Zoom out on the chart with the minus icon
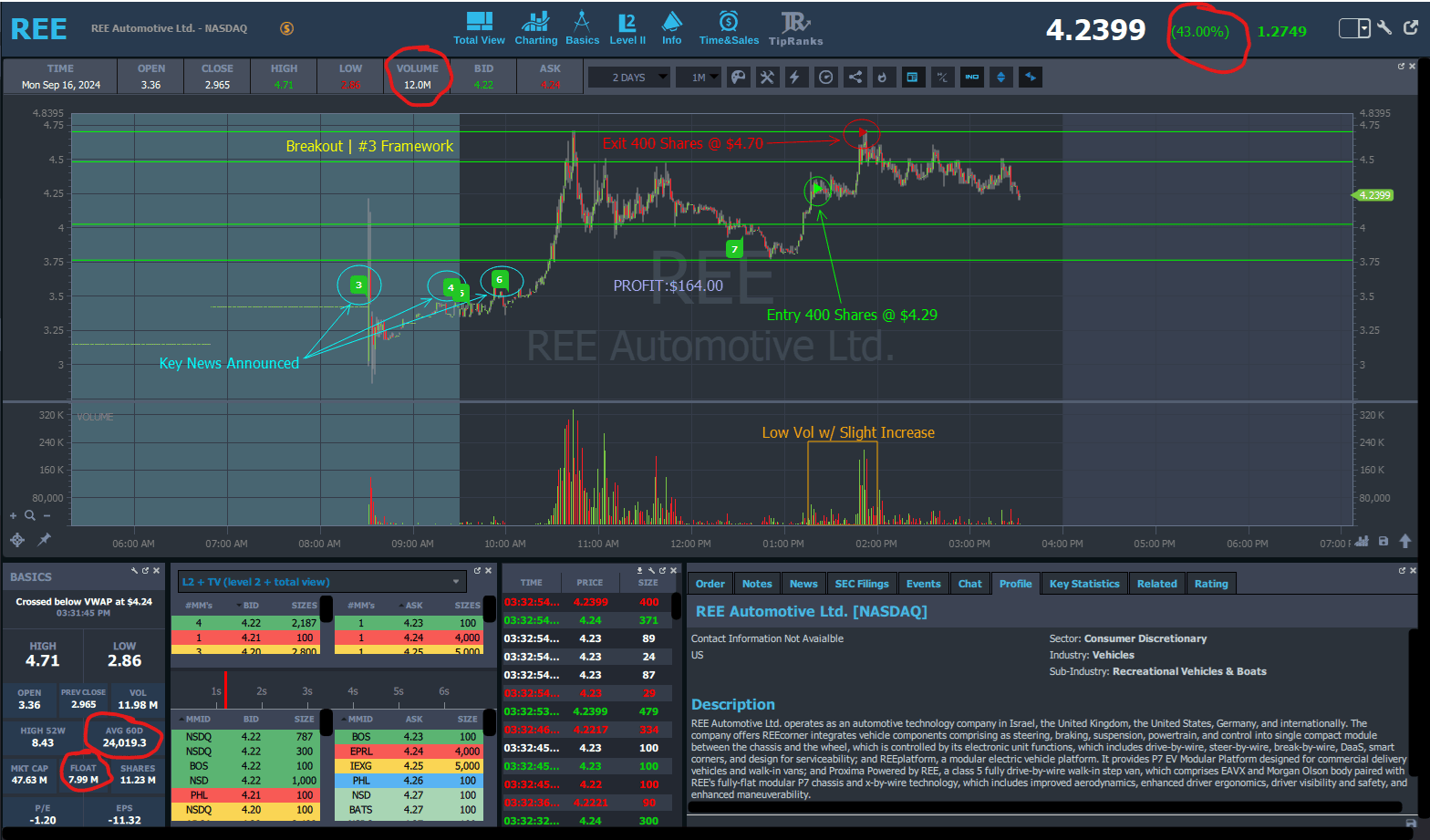 (x=47, y=515)
